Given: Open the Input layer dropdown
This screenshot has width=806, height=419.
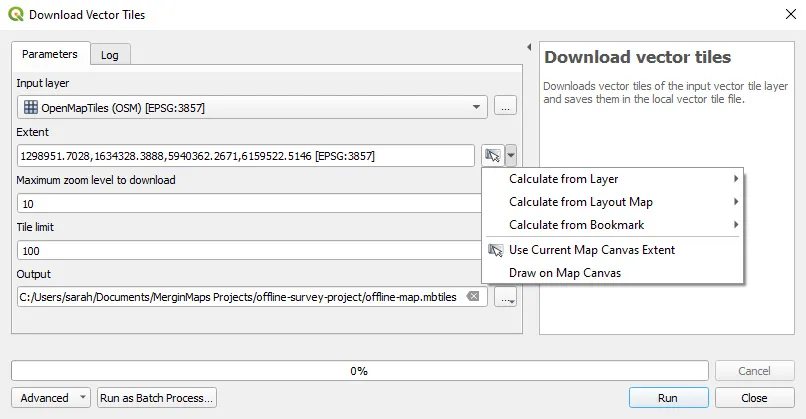Looking at the screenshot, I should click(x=252, y=107).
